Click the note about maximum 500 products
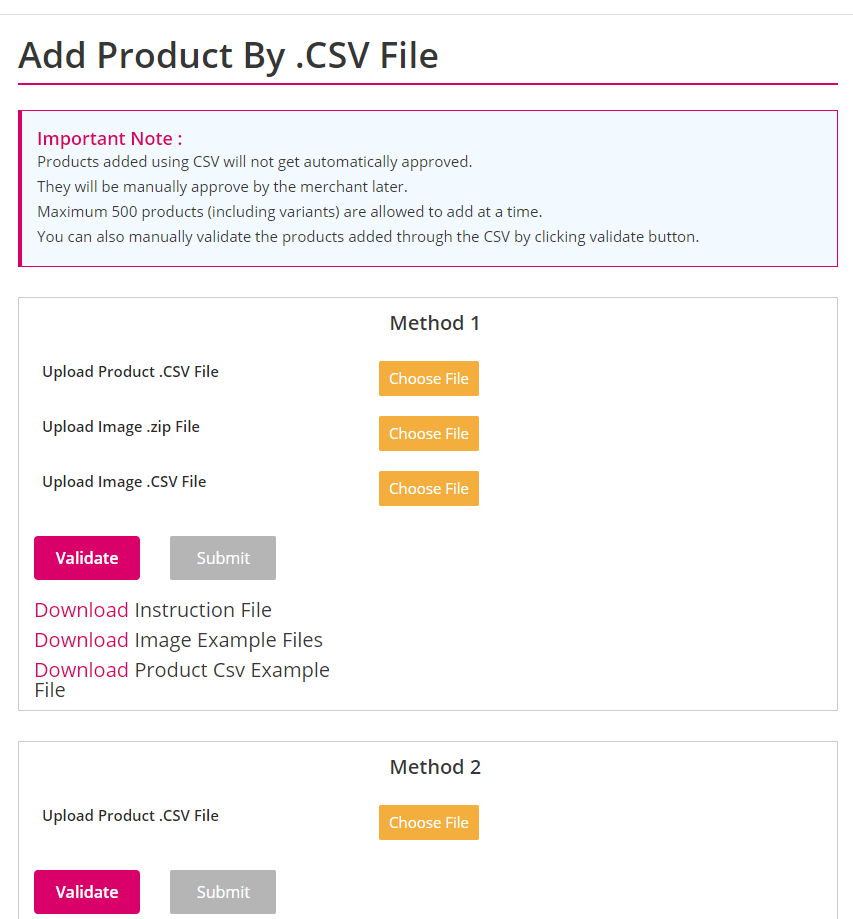This screenshot has width=853, height=919. pyautogui.click(x=290, y=212)
